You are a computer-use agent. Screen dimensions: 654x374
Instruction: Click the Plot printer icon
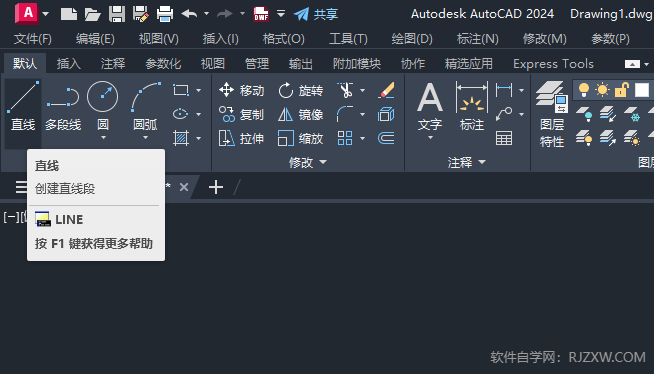[x=165, y=14]
